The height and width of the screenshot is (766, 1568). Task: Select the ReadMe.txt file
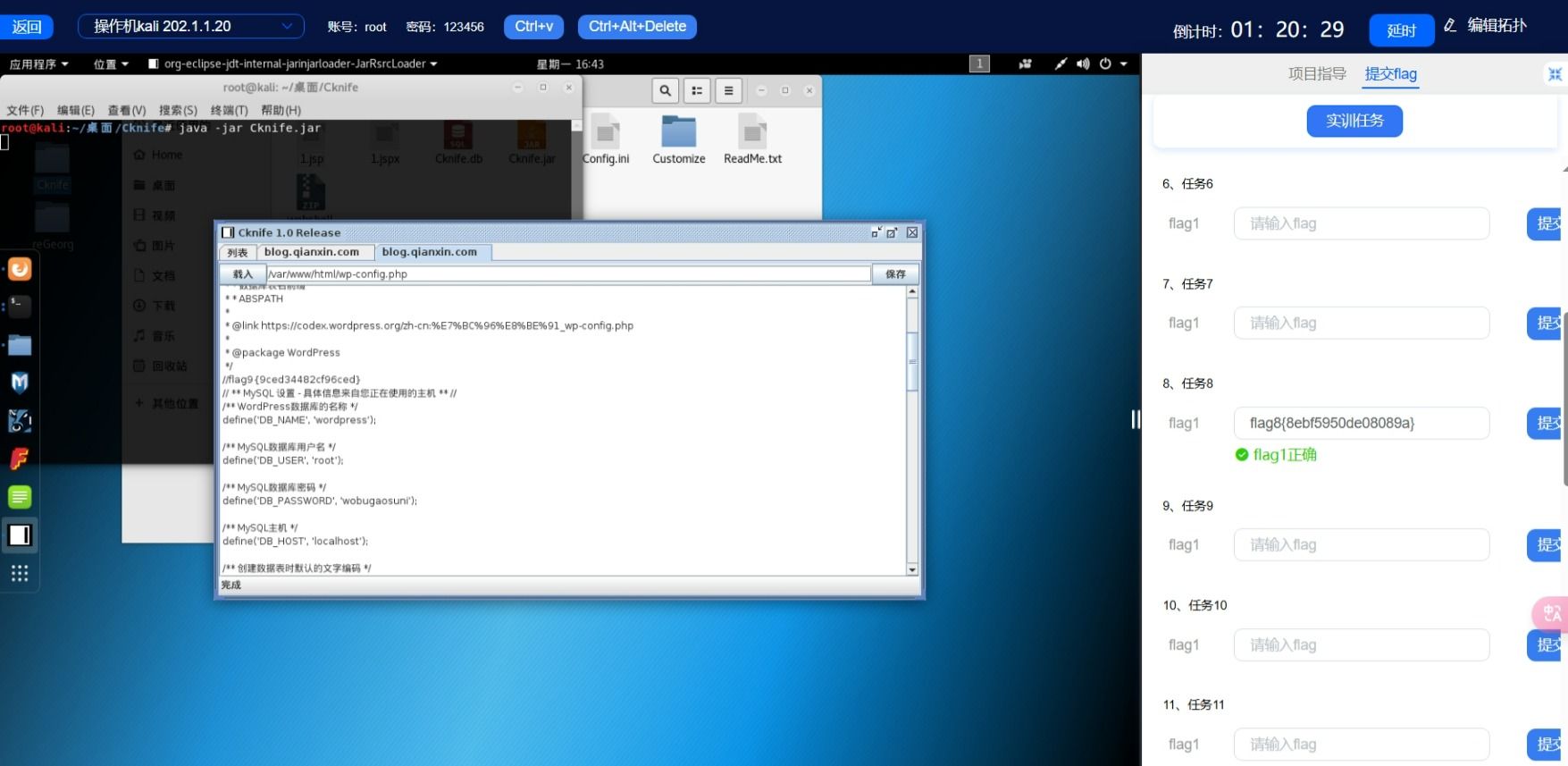tap(752, 139)
